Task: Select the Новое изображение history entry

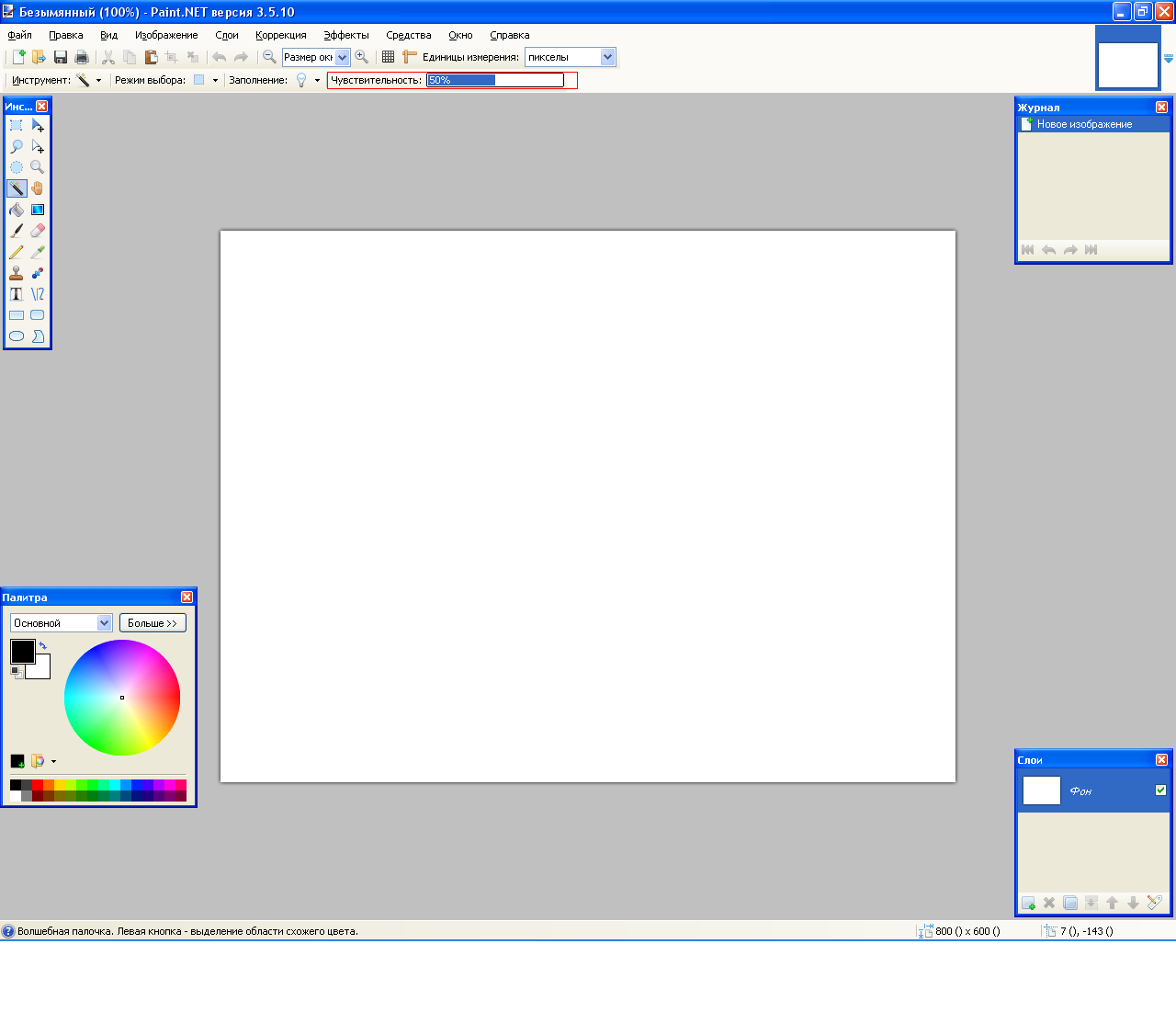Action: pos(1093,124)
